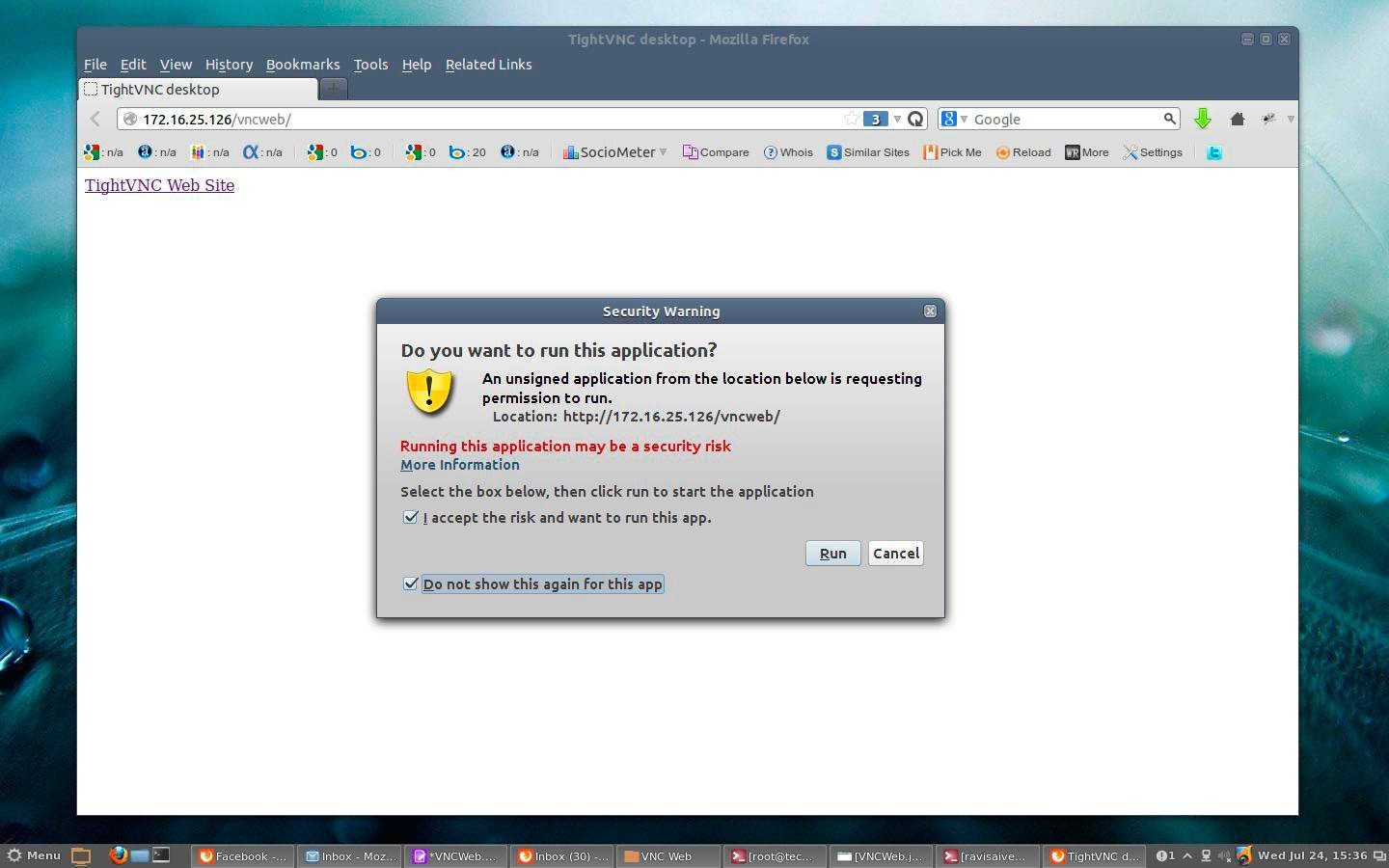The width and height of the screenshot is (1389, 868).
Task: Click the SocioMeter chart icon
Action: click(x=570, y=152)
